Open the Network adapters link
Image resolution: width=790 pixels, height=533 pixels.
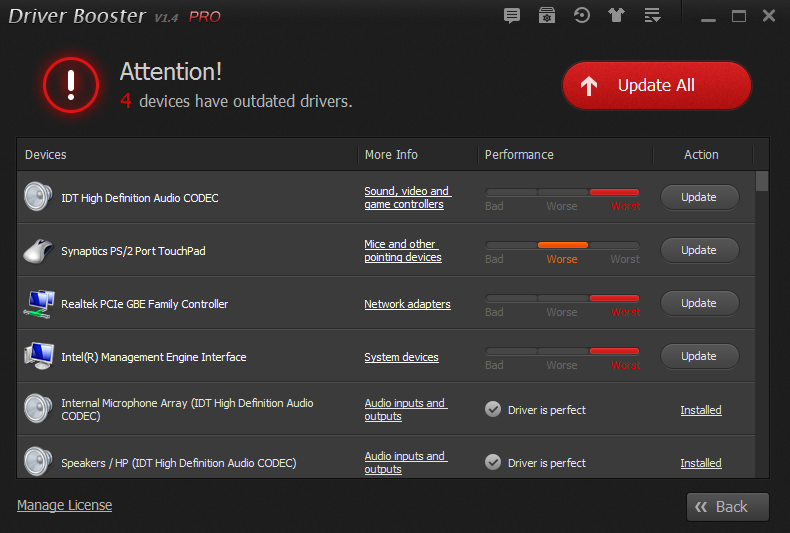[407, 304]
